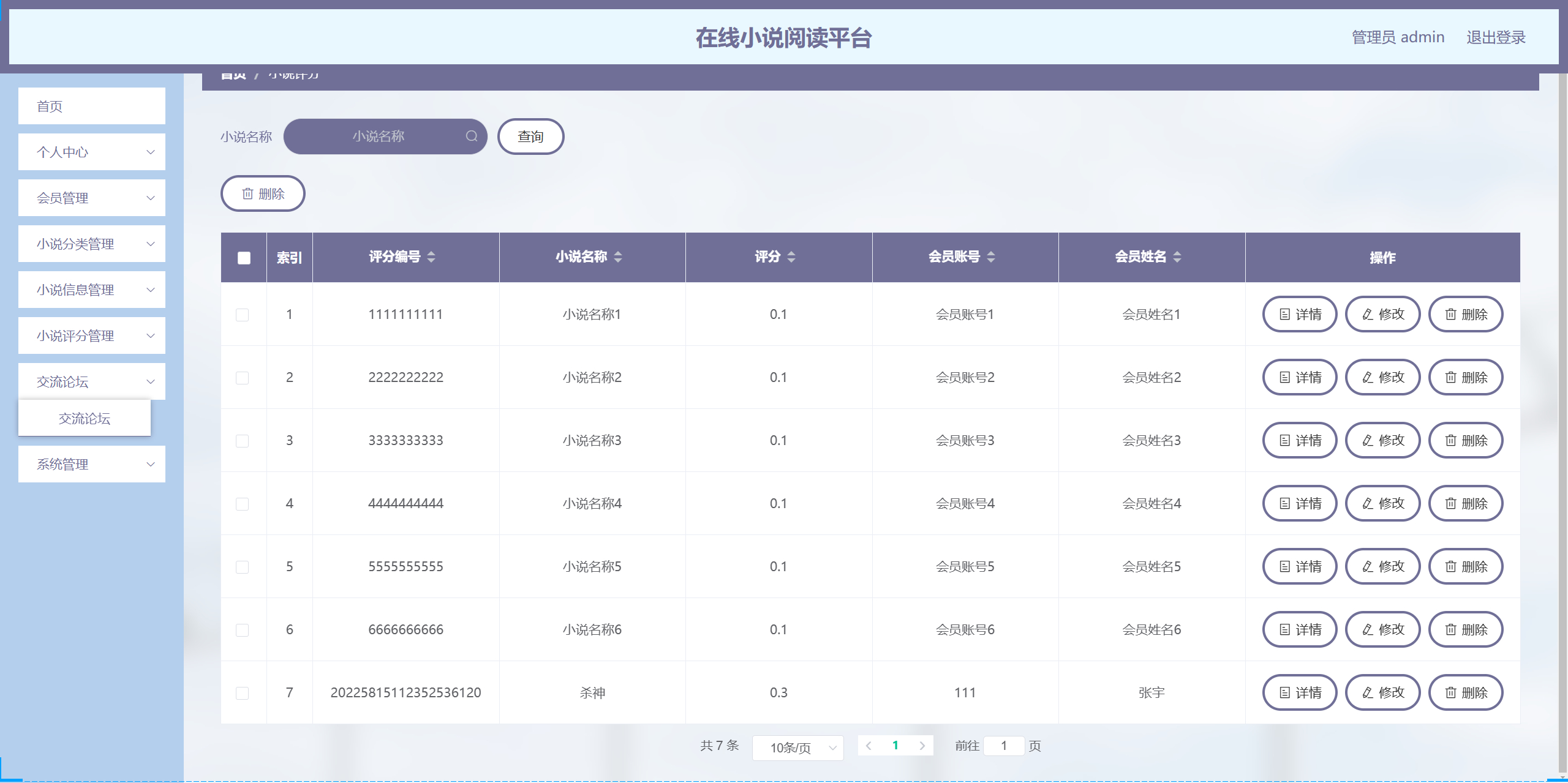Click 修改 for row 6666666666
Image resolution: width=1568 pixels, height=783 pixels.
(x=1383, y=629)
